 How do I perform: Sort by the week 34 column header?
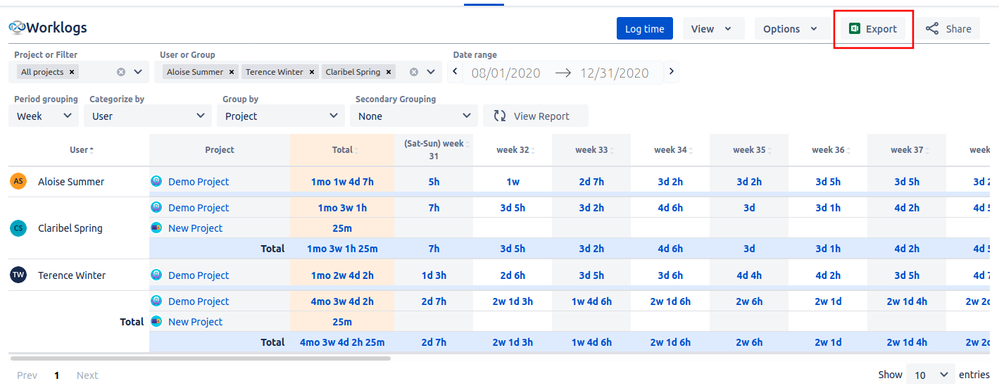pos(670,150)
